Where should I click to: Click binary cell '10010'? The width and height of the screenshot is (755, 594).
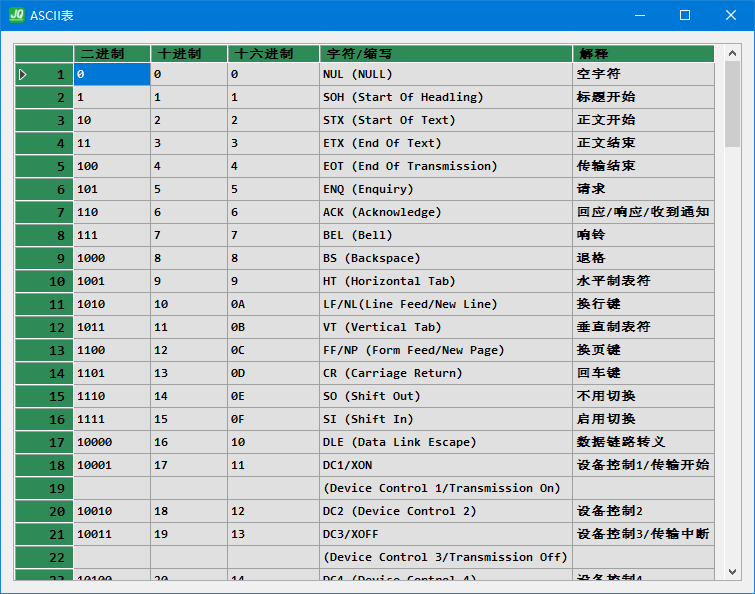click(112, 511)
